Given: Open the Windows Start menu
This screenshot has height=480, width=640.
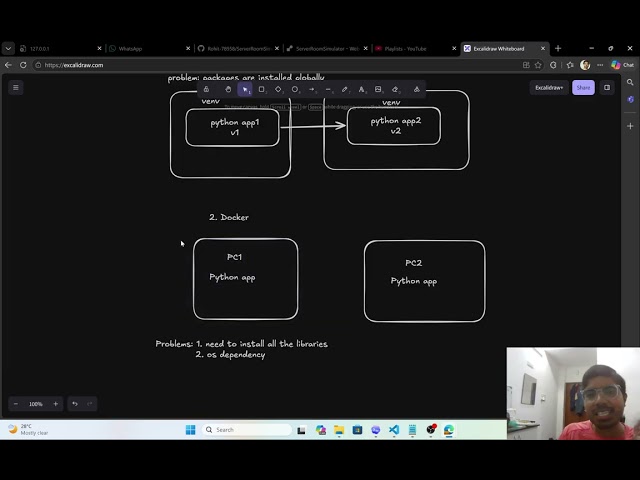Looking at the screenshot, I should point(190,430).
